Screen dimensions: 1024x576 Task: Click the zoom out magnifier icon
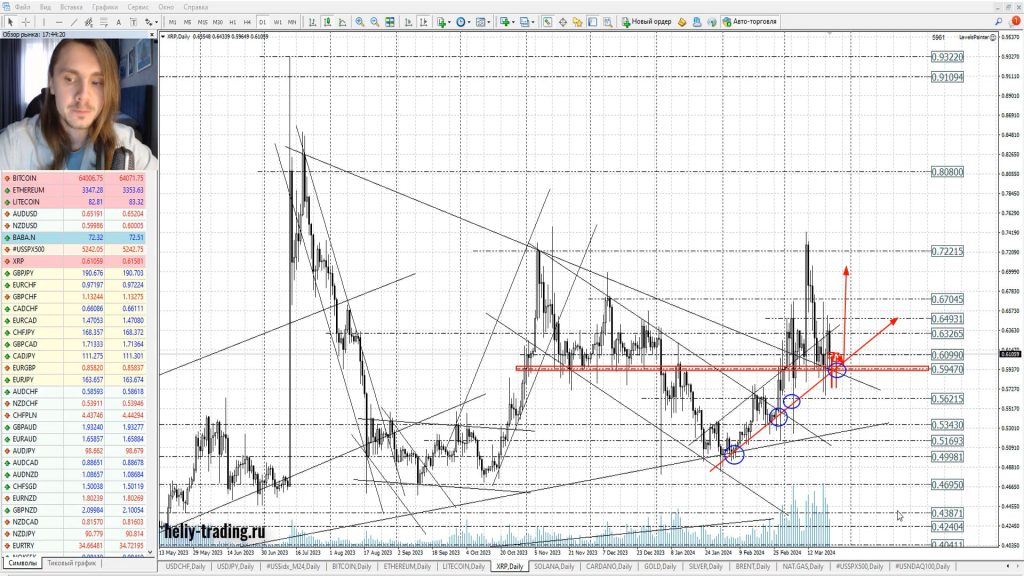point(373,21)
